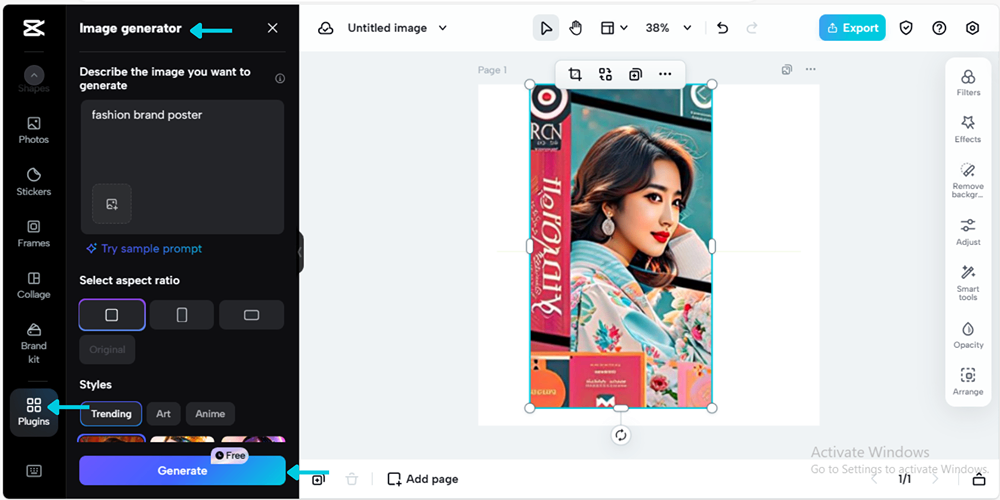This screenshot has height=500, width=1000.
Task: Open Untitled image name dropdown
Action: pyautogui.click(x=397, y=28)
